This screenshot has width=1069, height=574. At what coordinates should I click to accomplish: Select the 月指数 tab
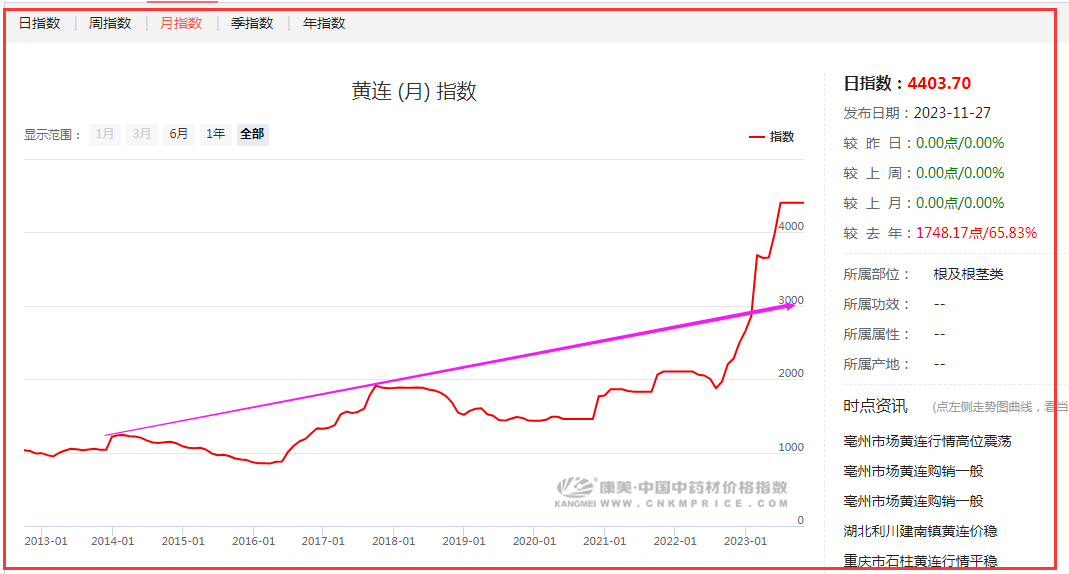(181, 23)
